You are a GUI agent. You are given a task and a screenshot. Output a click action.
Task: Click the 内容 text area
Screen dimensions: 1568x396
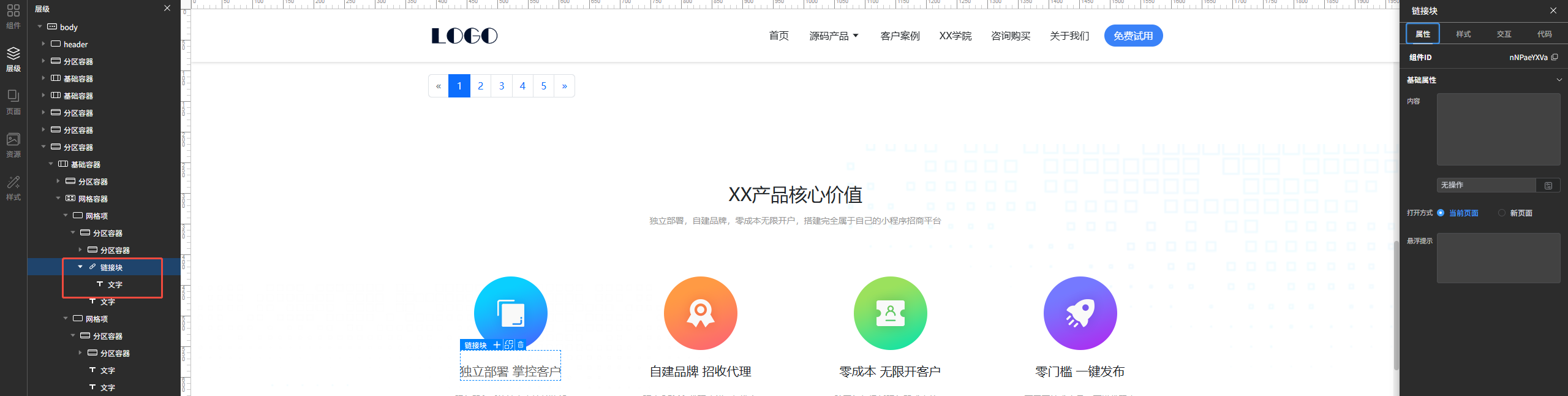coord(1498,129)
